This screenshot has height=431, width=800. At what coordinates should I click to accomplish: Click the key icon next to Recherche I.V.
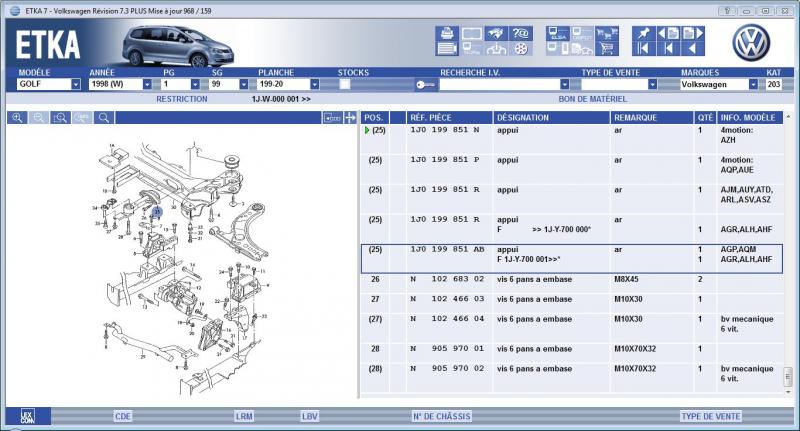coord(425,85)
